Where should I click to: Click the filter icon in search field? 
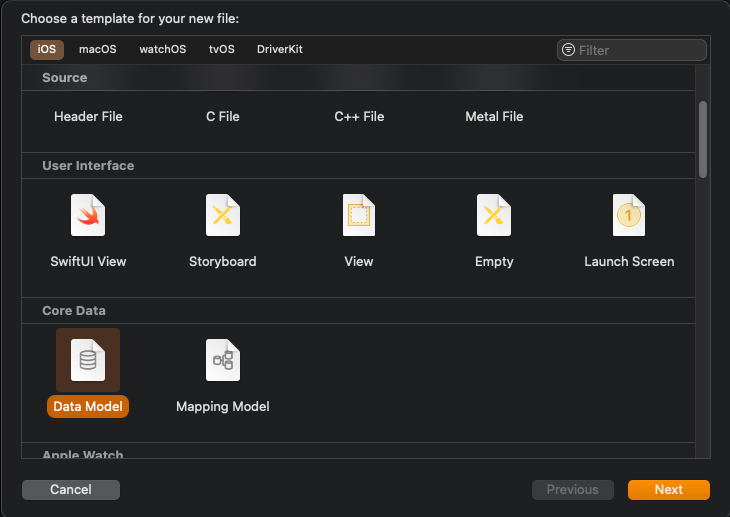click(568, 49)
